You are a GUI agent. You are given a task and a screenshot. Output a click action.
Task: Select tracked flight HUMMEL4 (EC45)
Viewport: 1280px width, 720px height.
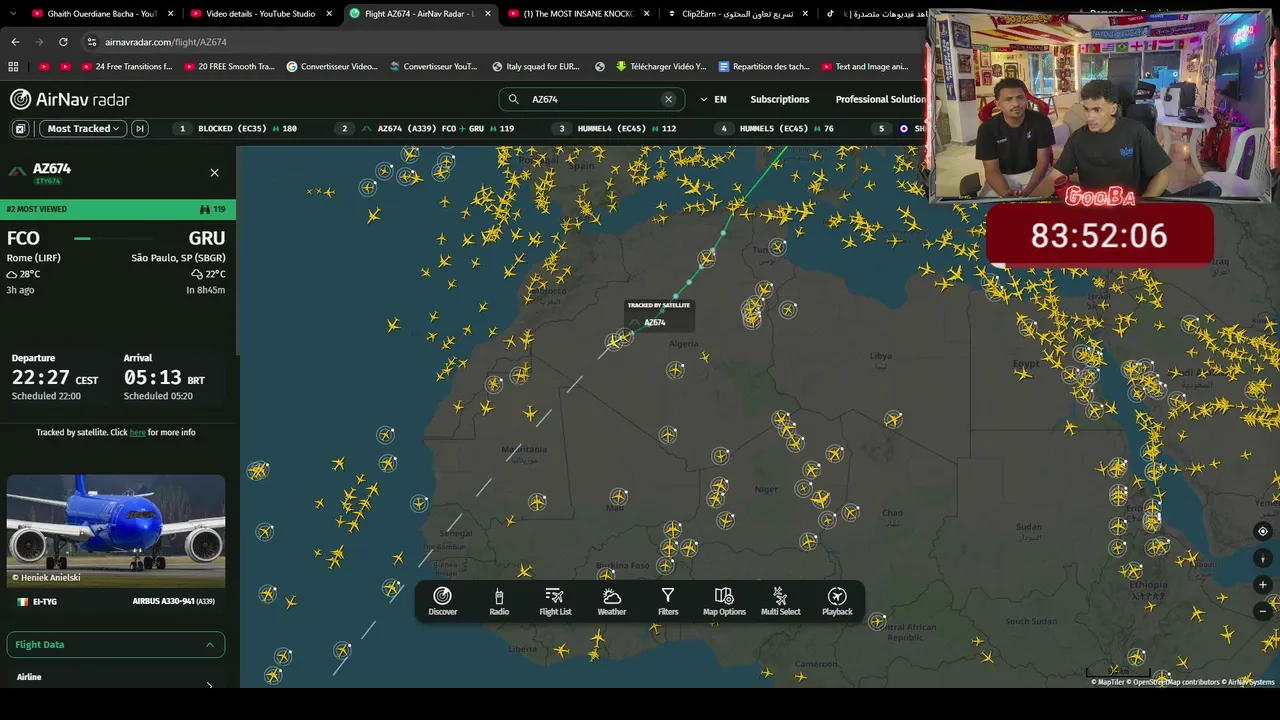616,128
